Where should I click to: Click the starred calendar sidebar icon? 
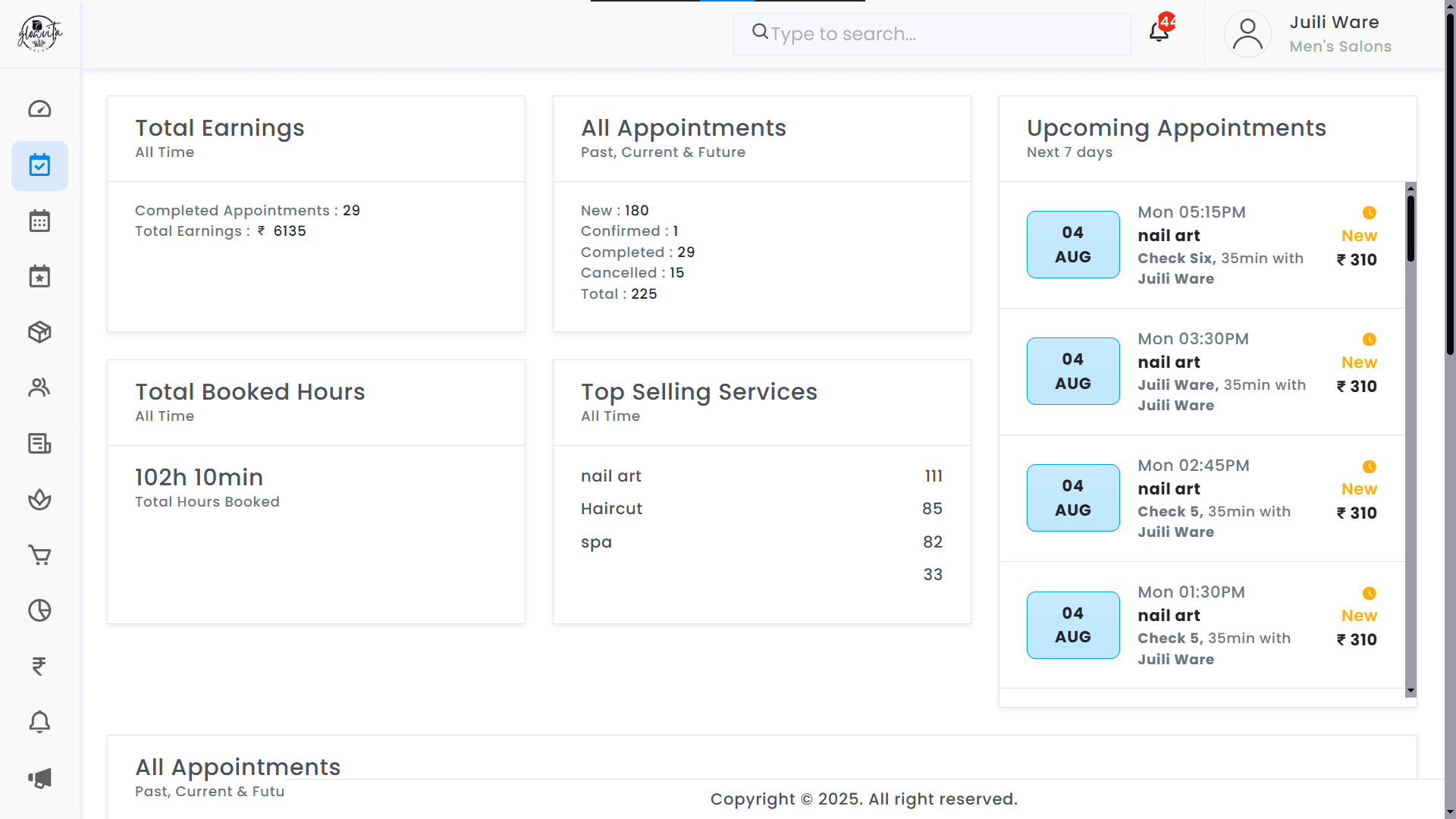tap(39, 277)
